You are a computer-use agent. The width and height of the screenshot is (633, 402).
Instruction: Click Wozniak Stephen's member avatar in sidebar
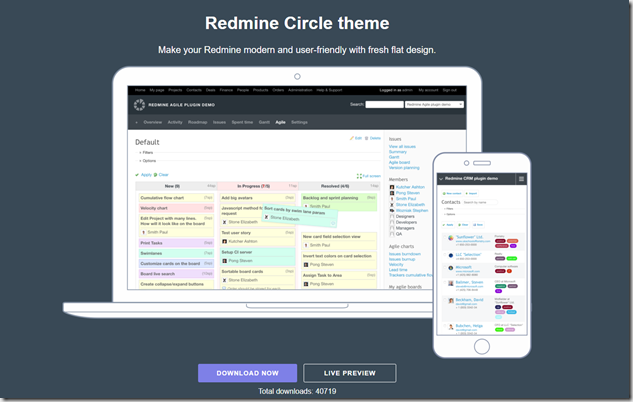(392, 210)
